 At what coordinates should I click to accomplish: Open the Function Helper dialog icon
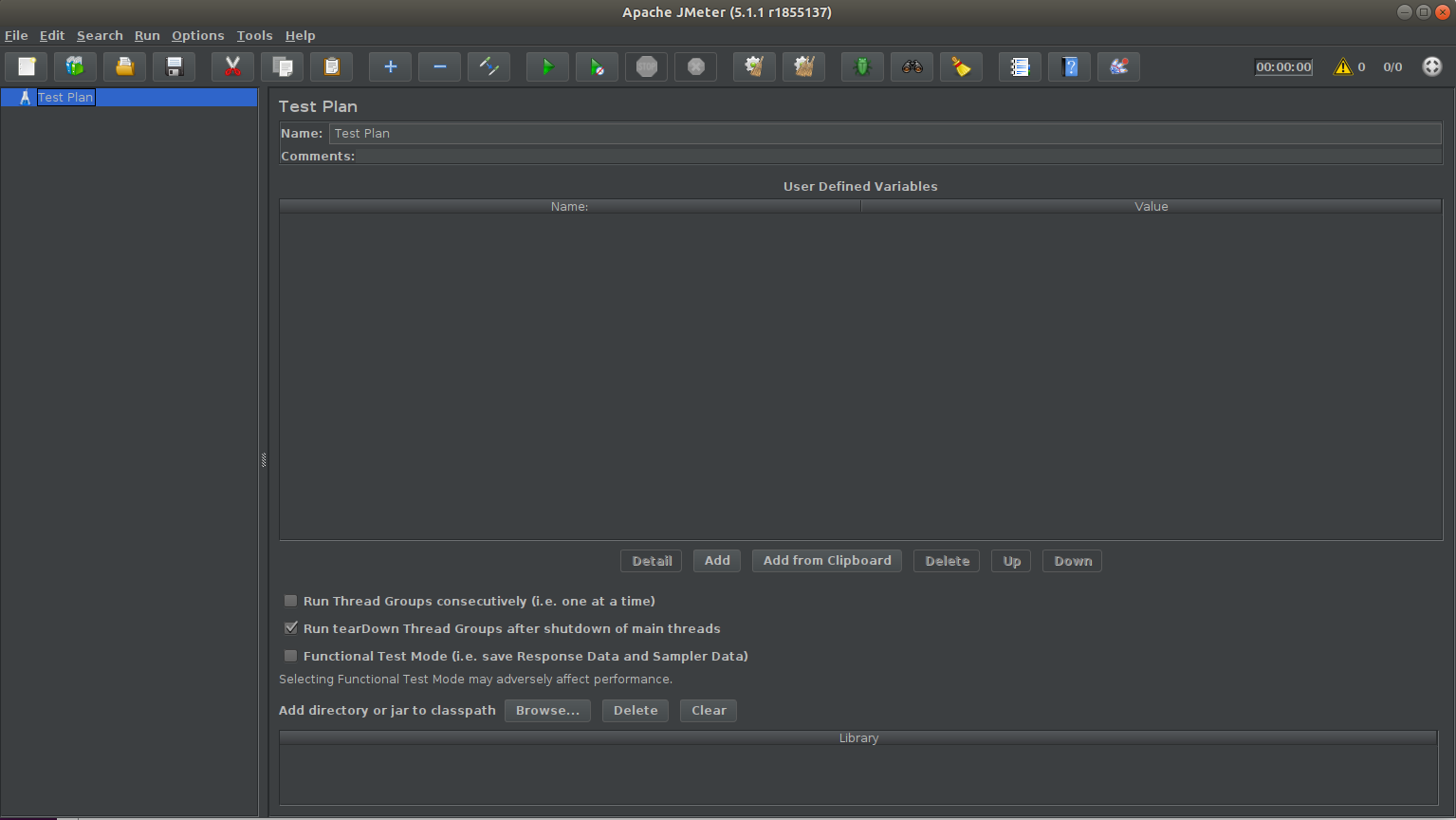[x=1021, y=66]
